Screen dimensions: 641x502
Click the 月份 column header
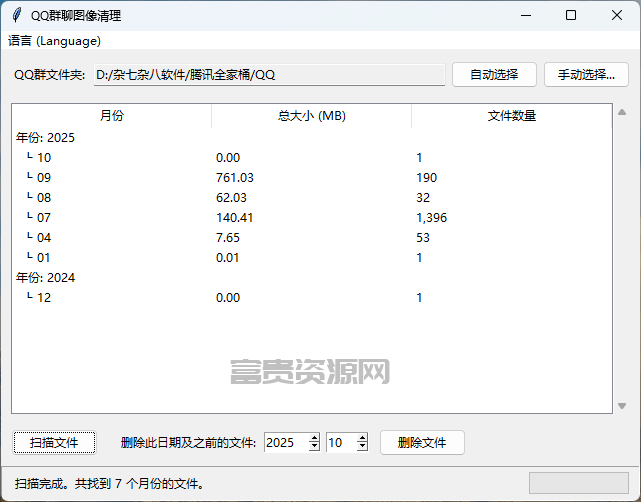click(112, 116)
